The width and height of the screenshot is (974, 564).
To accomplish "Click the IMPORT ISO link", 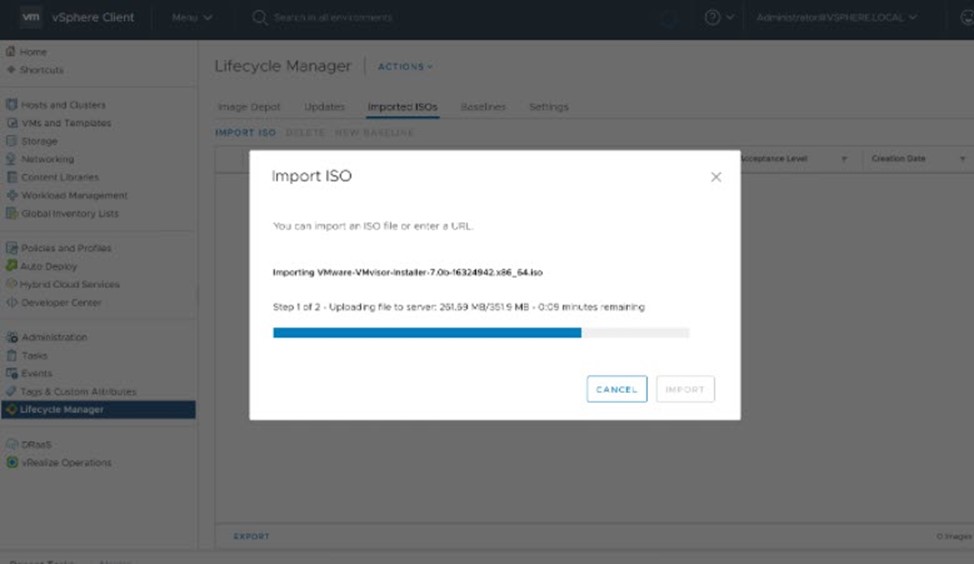I will click(245, 133).
